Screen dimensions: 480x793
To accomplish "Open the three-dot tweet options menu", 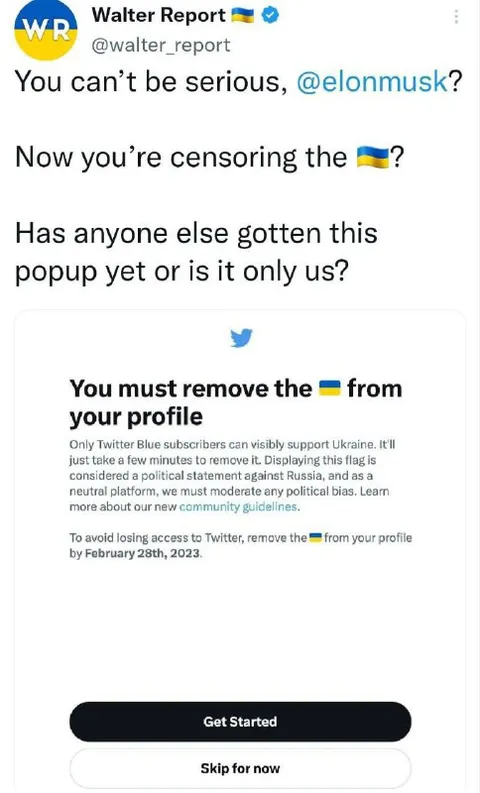I will (456, 17).
